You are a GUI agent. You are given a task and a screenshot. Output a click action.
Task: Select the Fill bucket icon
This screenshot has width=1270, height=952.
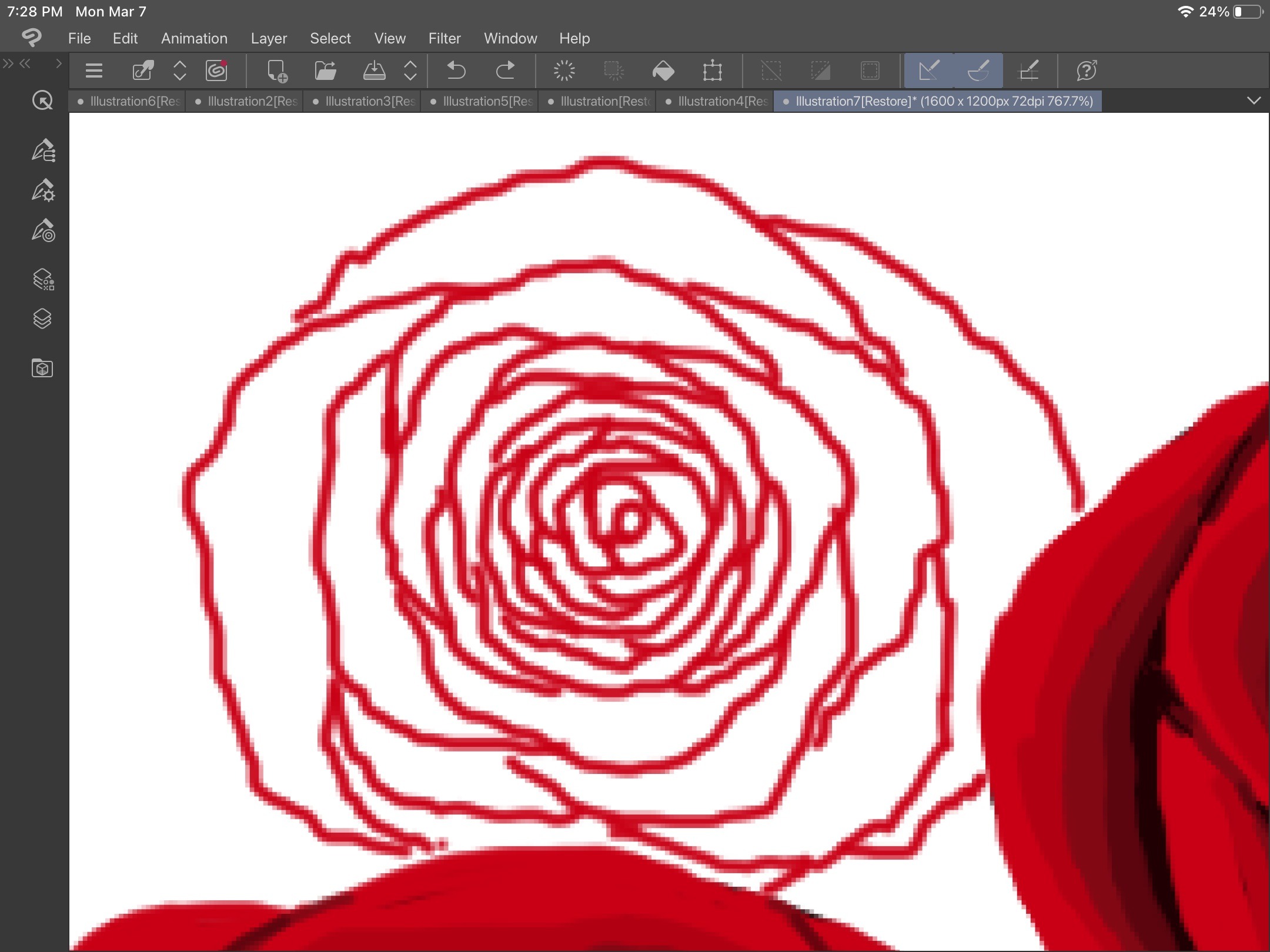pyautogui.click(x=663, y=71)
